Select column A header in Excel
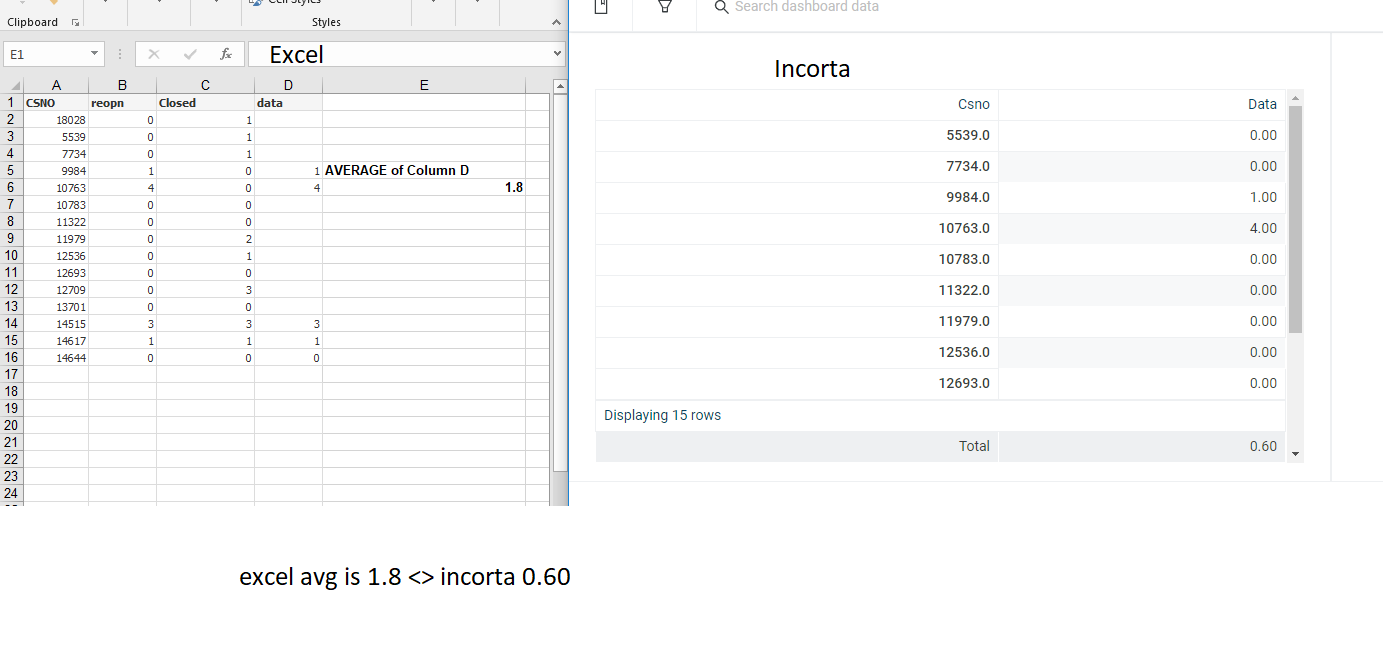 click(x=56, y=86)
